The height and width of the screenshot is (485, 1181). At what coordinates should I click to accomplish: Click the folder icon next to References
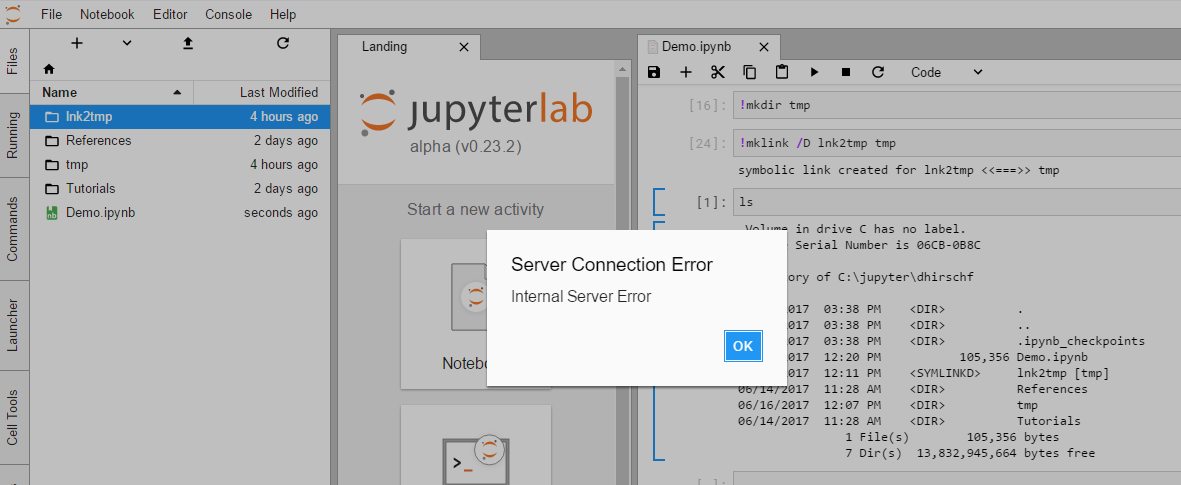(51, 141)
